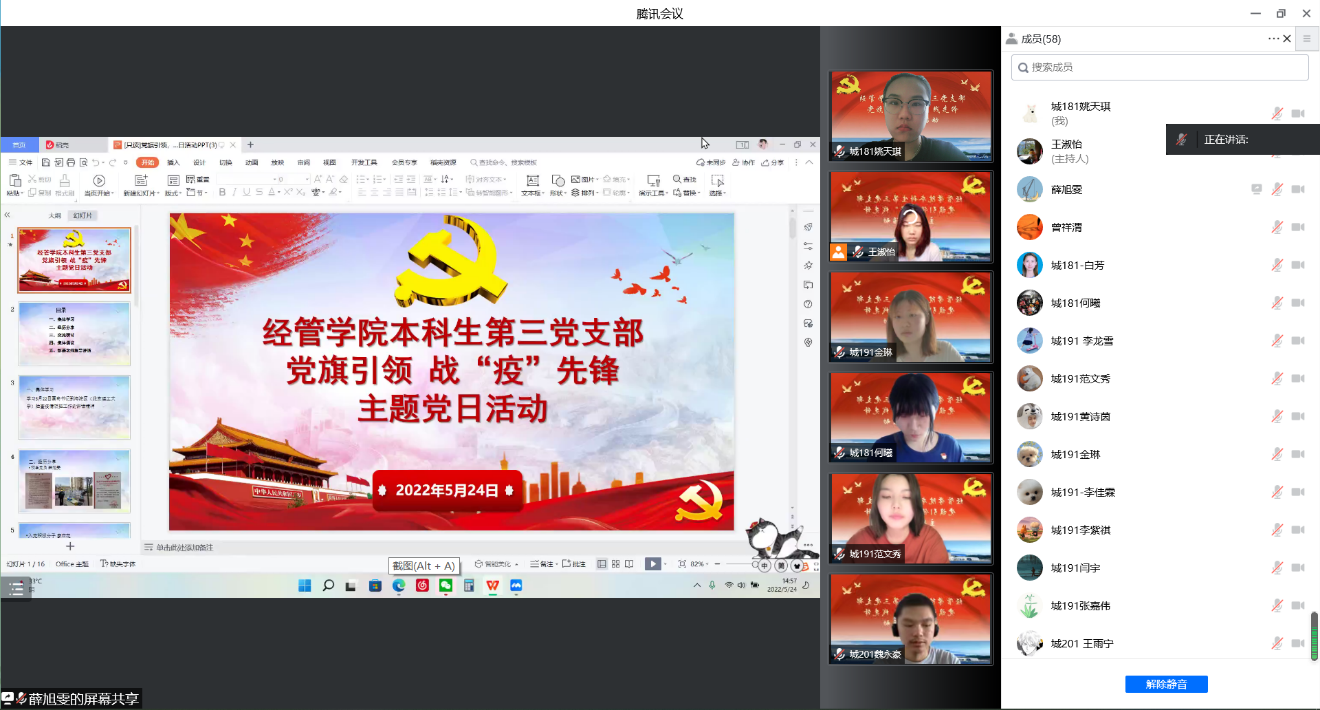The image size is (1320, 710).
Task: Switch to the 设计 ribbon tab
Action: [199, 162]
